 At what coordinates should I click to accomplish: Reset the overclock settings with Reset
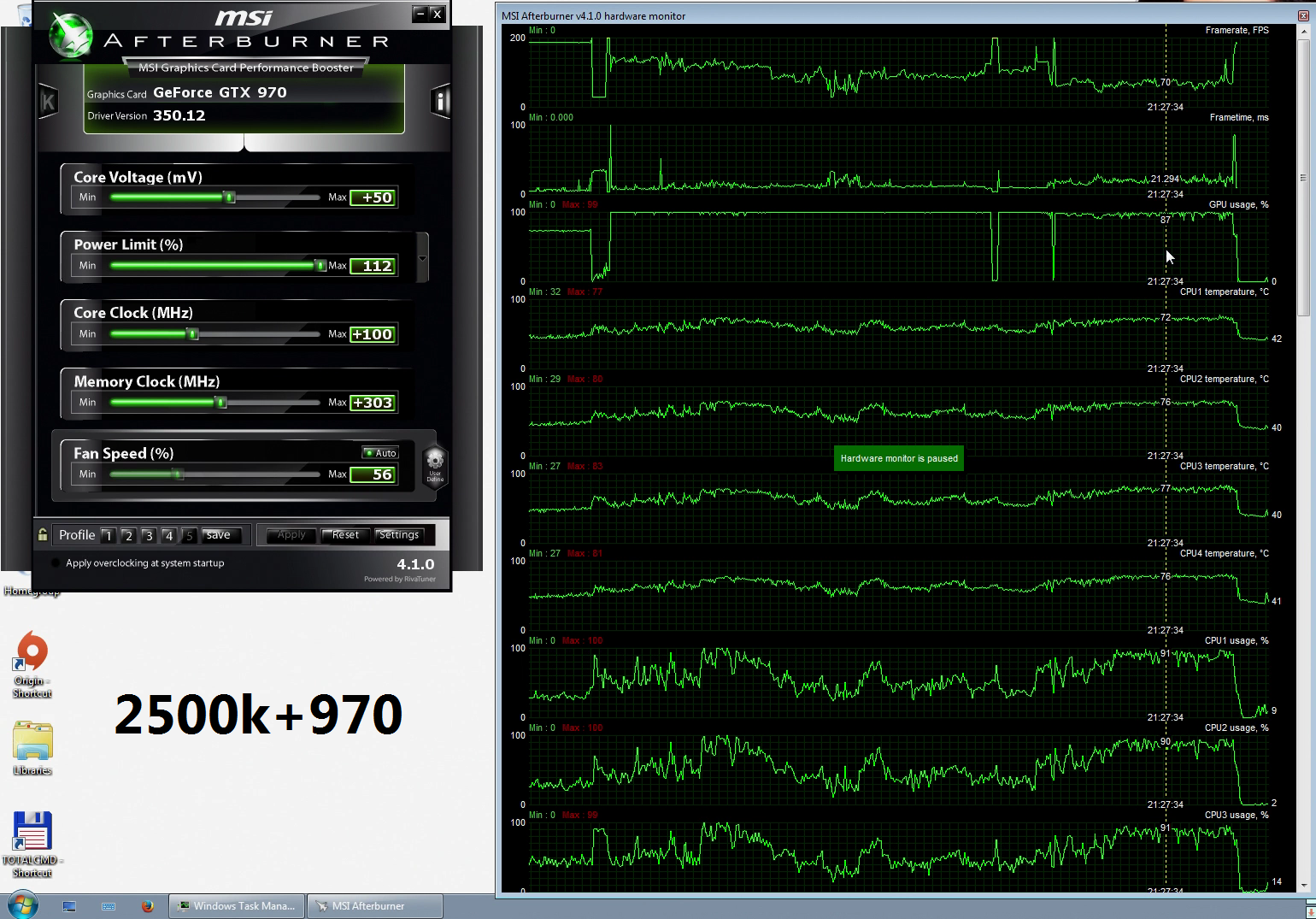coord(345,535)
